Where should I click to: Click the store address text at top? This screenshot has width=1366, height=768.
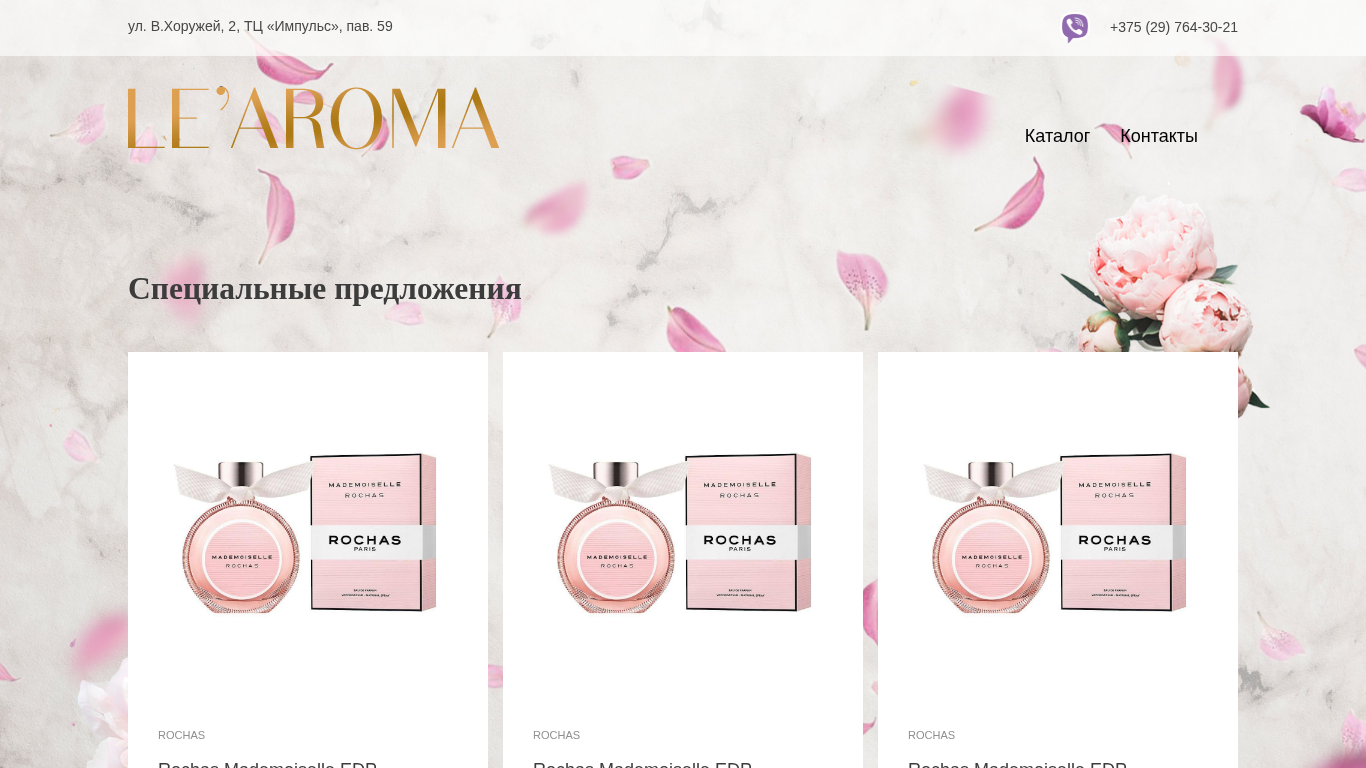click(260, 26)
